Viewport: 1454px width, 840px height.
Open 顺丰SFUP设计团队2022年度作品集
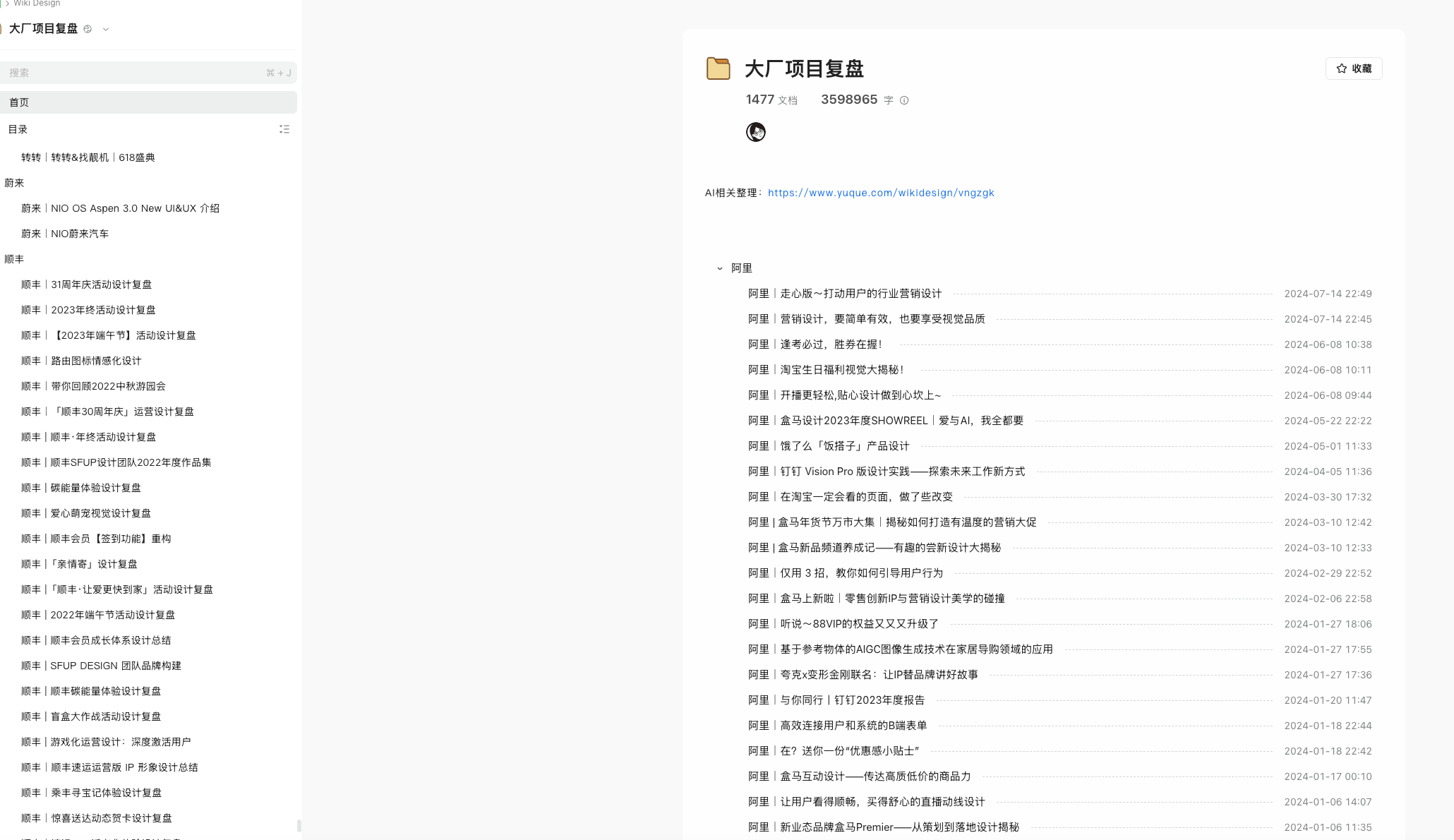[x=116, y=462]
